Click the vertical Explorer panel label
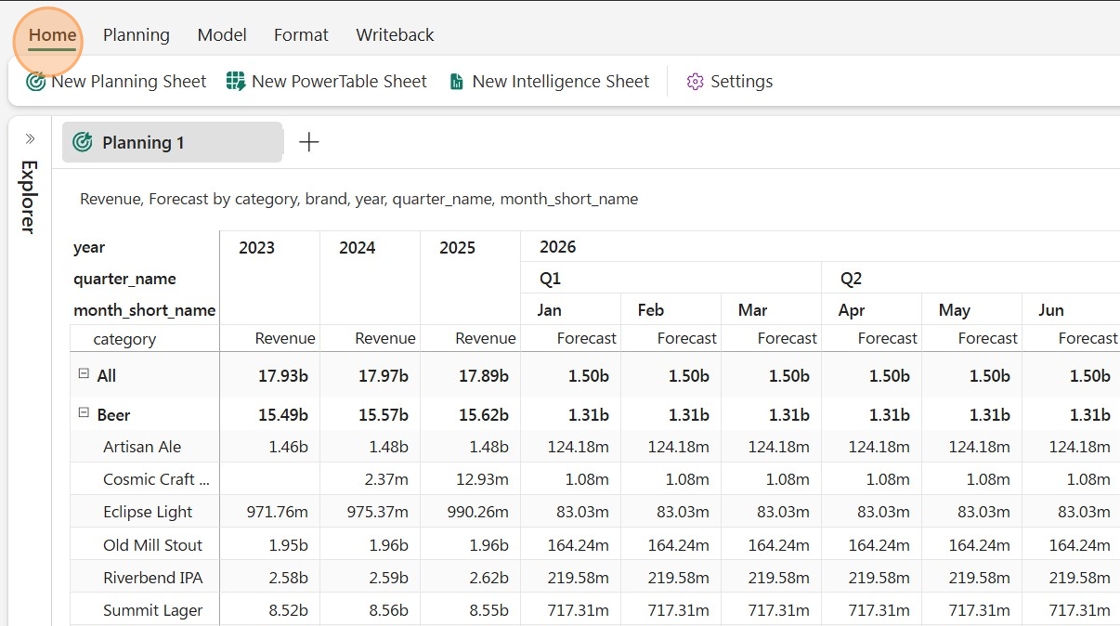 pos(29,197)
